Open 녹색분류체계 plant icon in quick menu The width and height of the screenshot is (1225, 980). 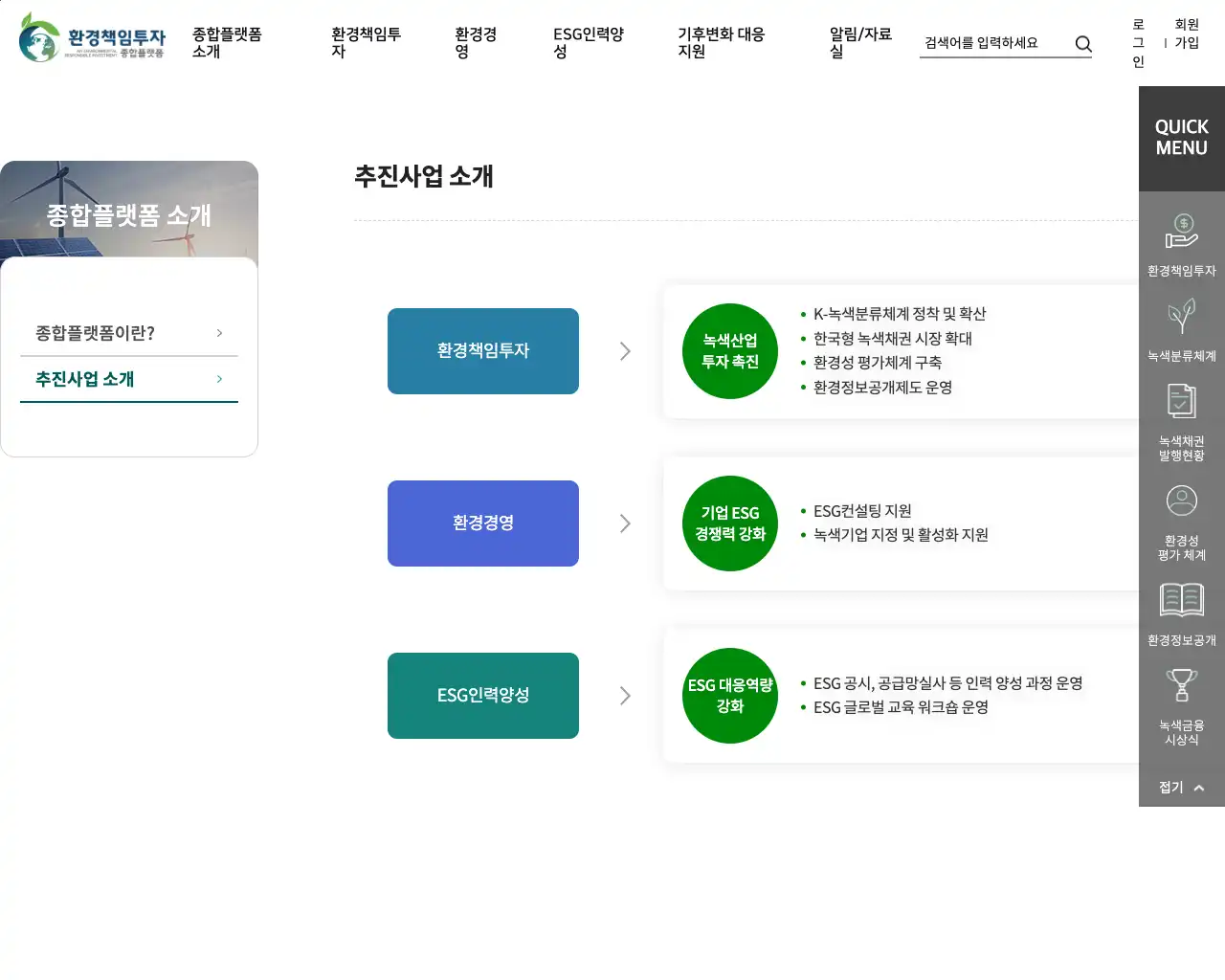(1181, 317)
